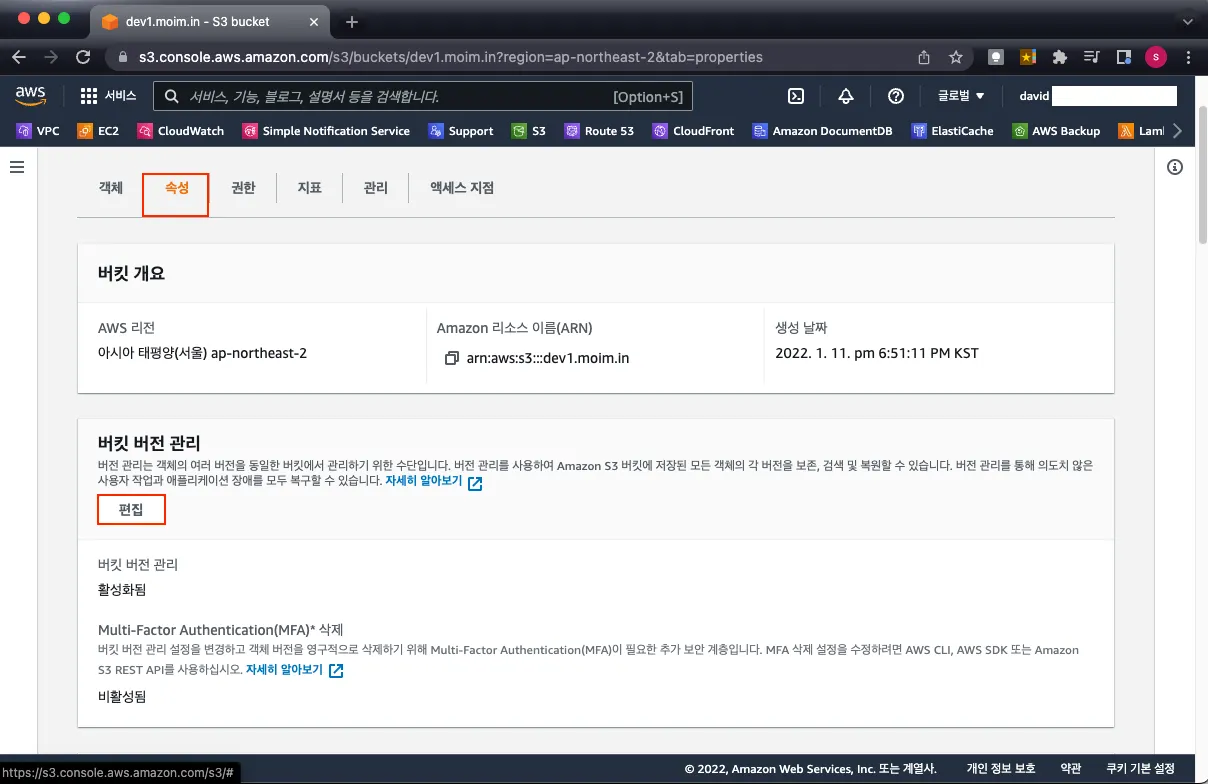Switch to the 객체 tab
The width and height of the screenshot is (1208, 784).
pos(111,187)
